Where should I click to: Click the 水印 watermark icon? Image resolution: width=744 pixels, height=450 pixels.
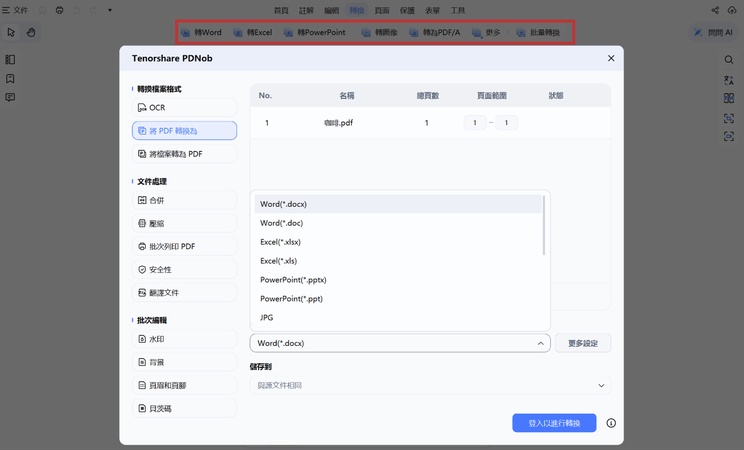click(142, 339)
